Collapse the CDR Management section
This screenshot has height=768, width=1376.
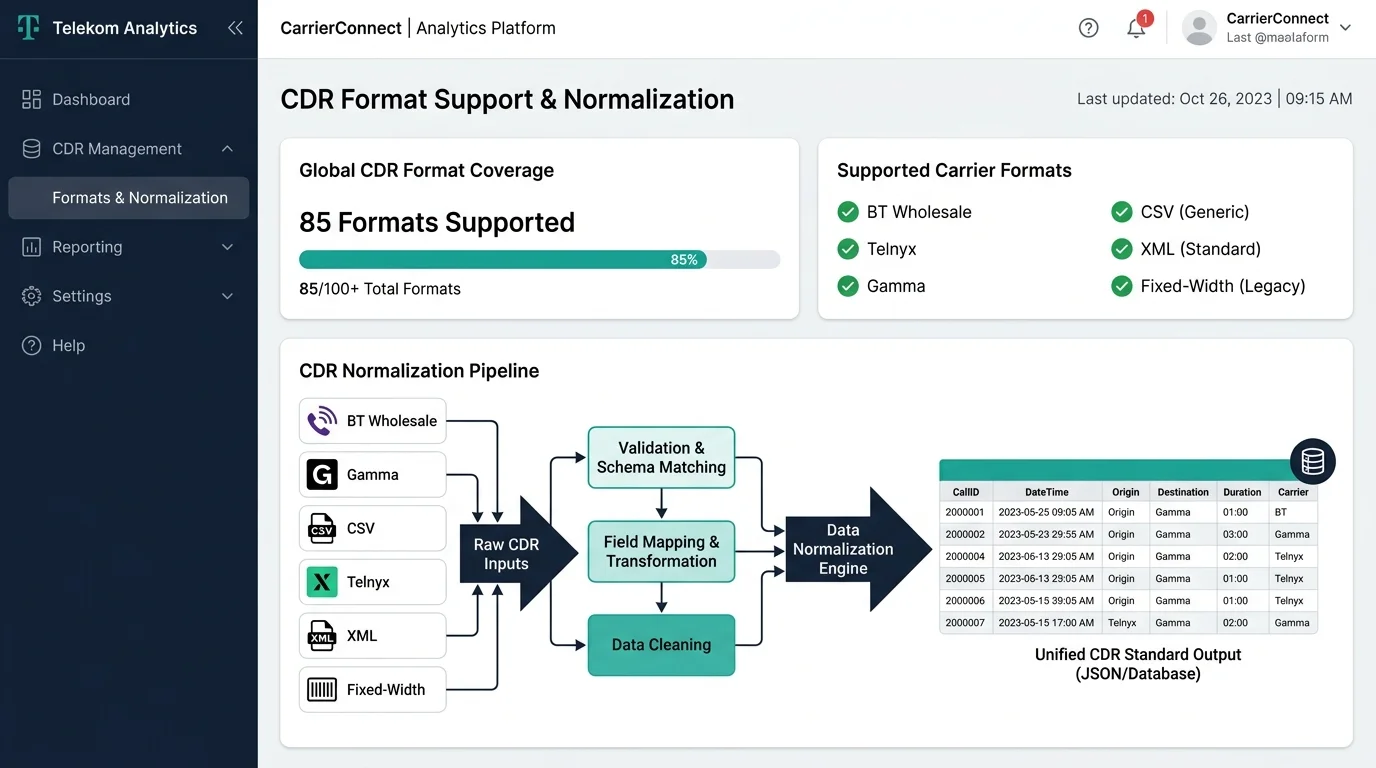pyautogui.click(x=227, y=148)
